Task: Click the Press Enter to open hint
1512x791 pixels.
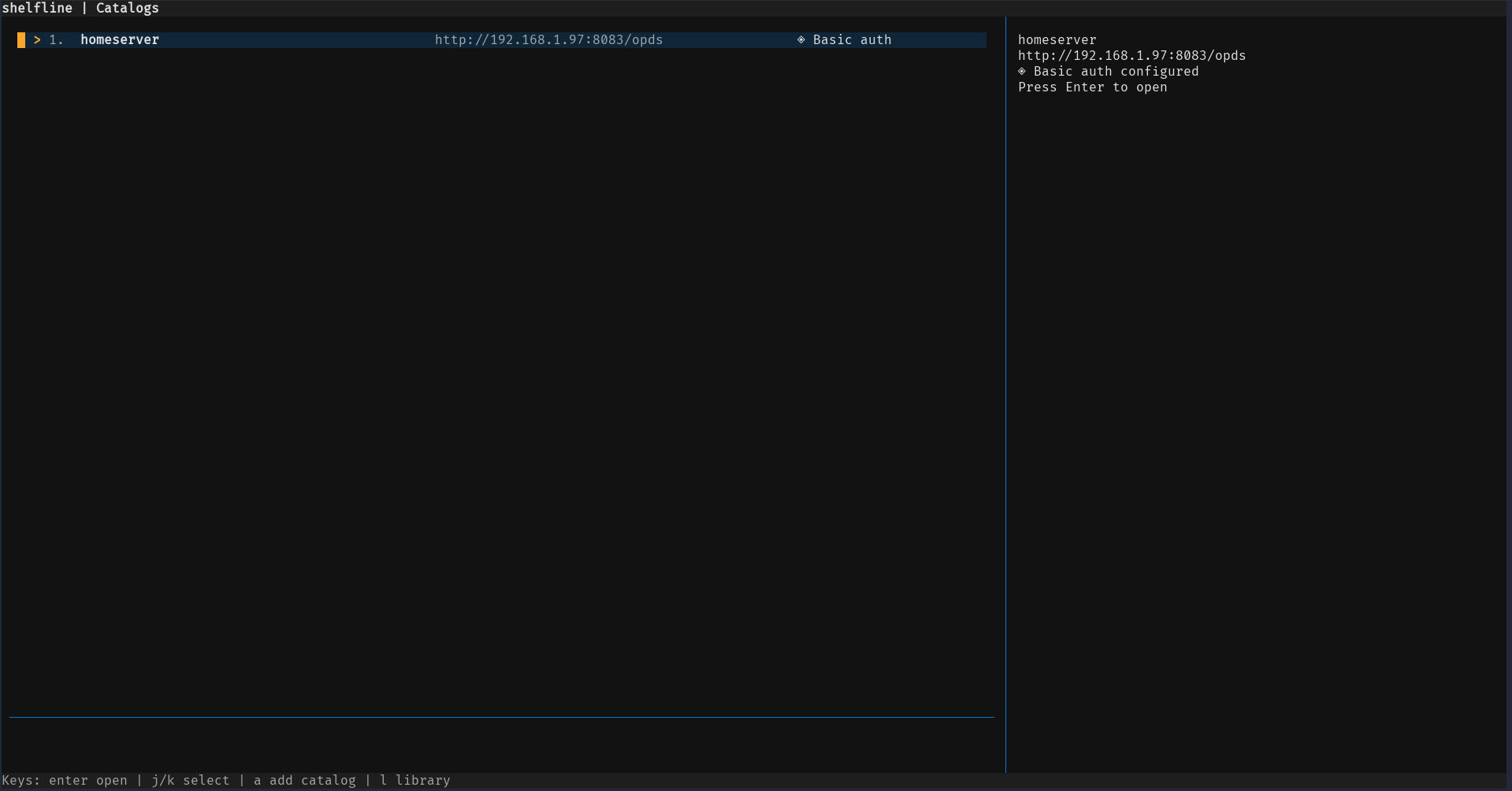Action: click(1093, 87)
